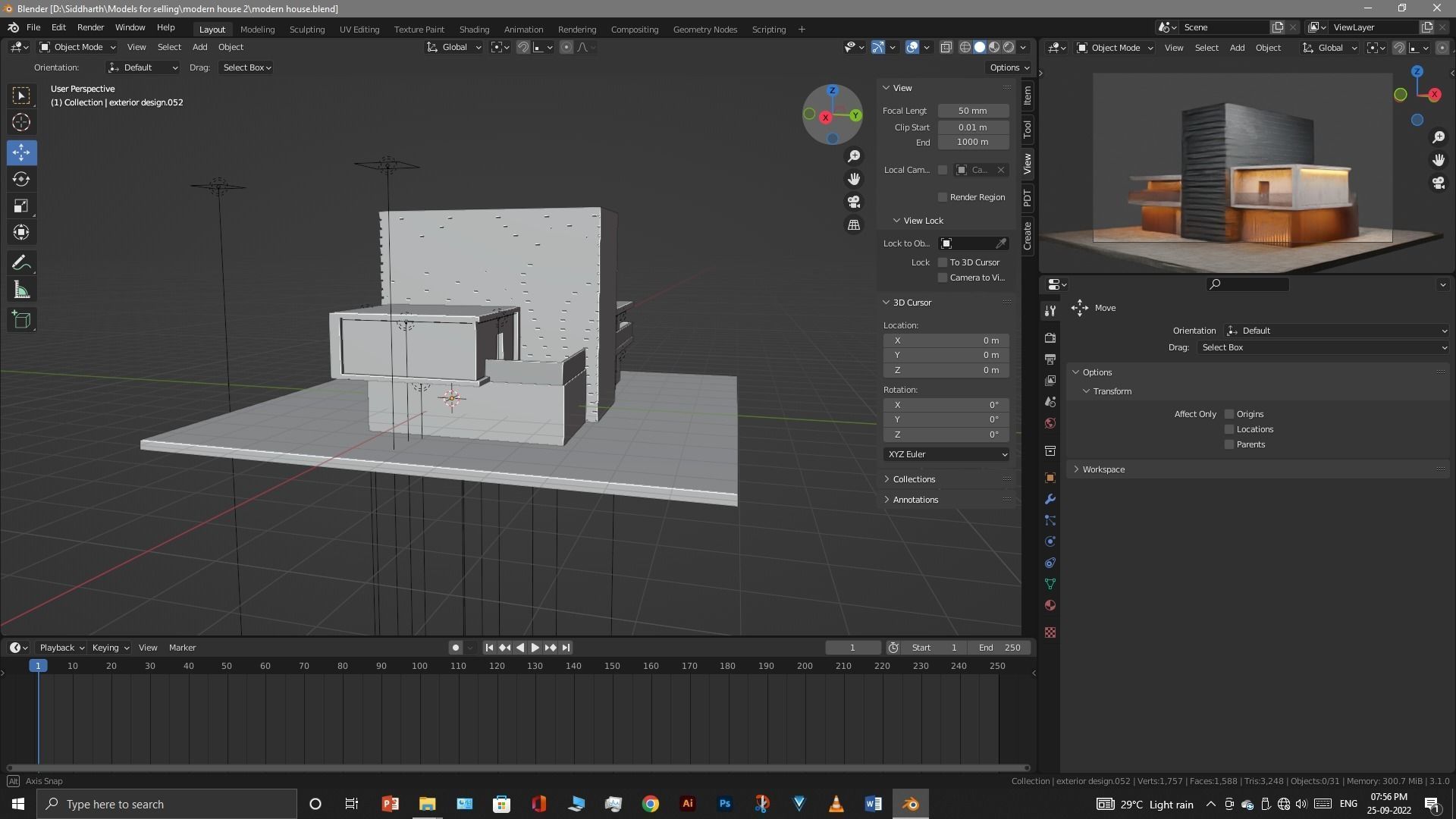1456x819 pixels.
Task: Choose the Scale tool
Action: [21, 206]
